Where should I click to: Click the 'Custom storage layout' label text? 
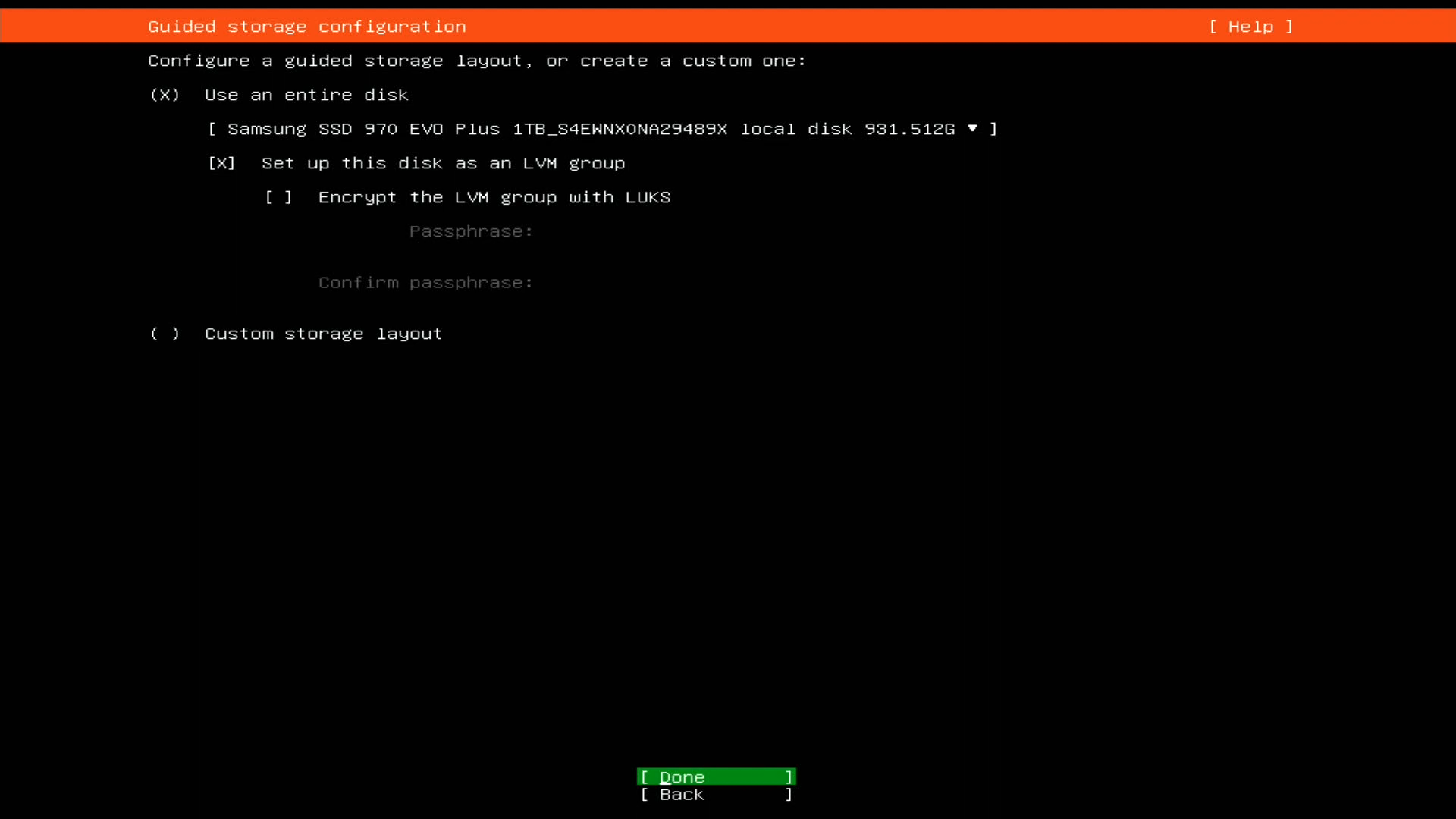coord(323,334)
